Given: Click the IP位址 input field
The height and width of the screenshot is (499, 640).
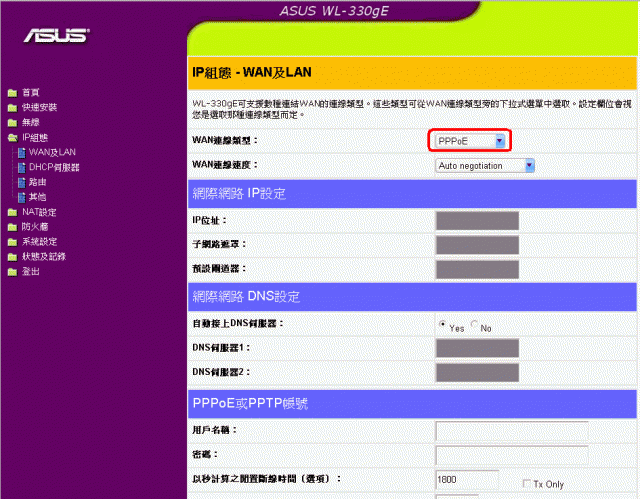Looking at the screenshot, I should click(477, 221).
